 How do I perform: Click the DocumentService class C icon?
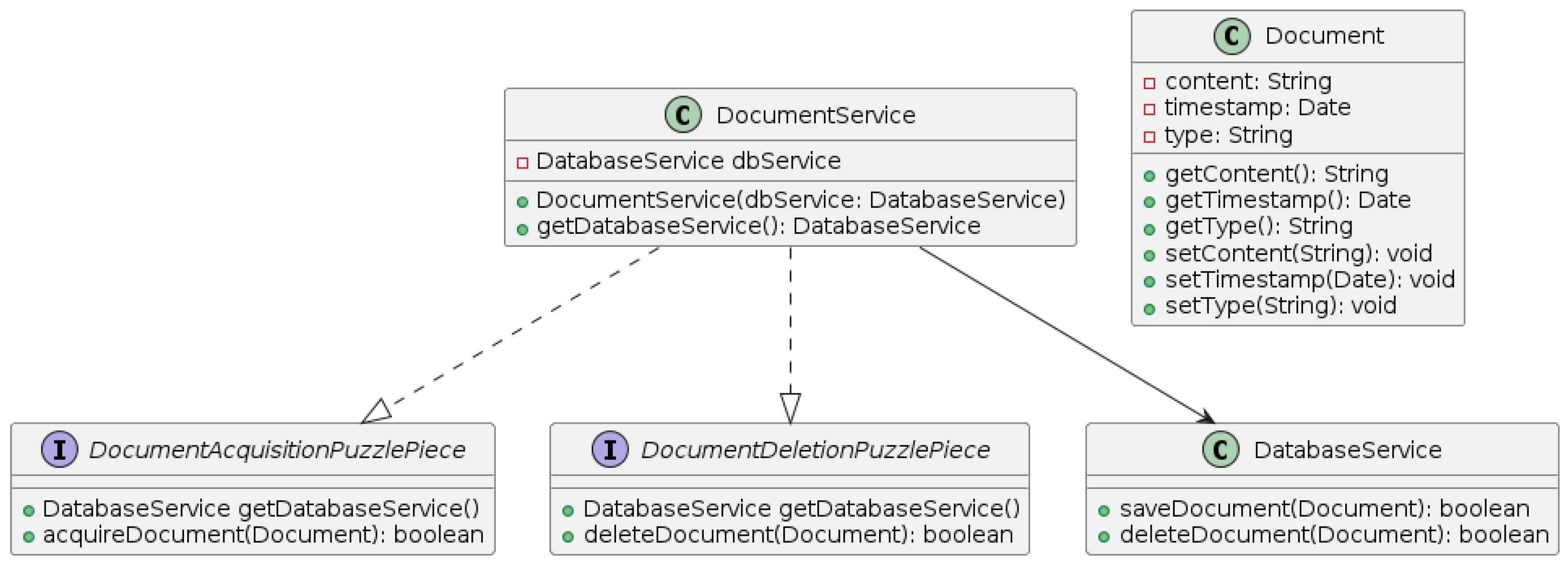click(682, 115)
